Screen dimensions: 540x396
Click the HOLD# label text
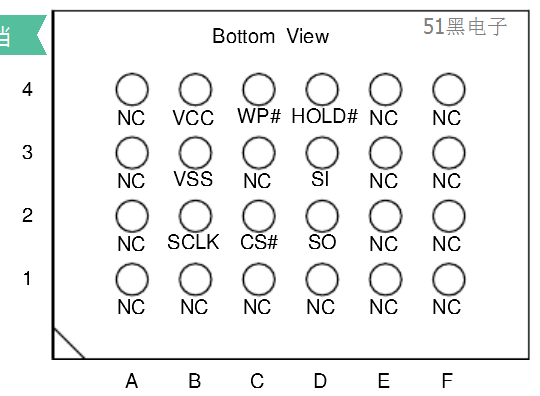(x=324, y=116)
